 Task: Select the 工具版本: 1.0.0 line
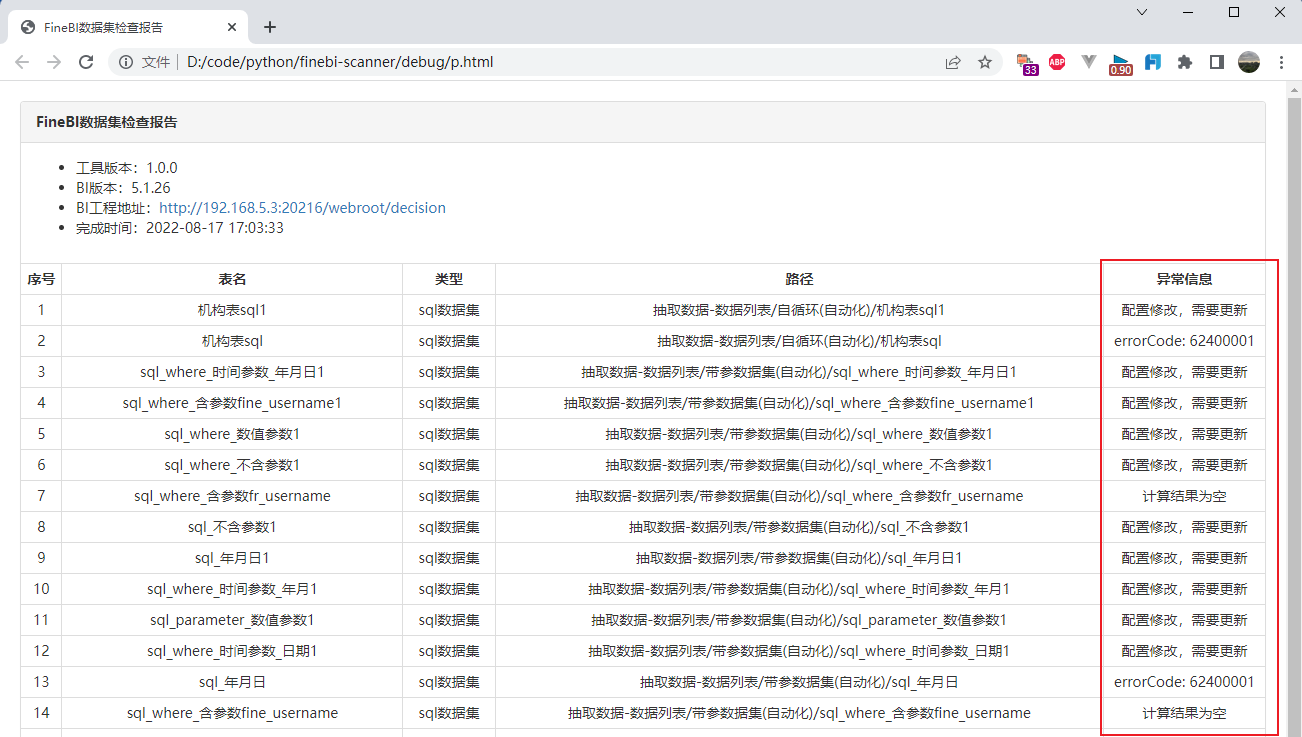point(126,168)
